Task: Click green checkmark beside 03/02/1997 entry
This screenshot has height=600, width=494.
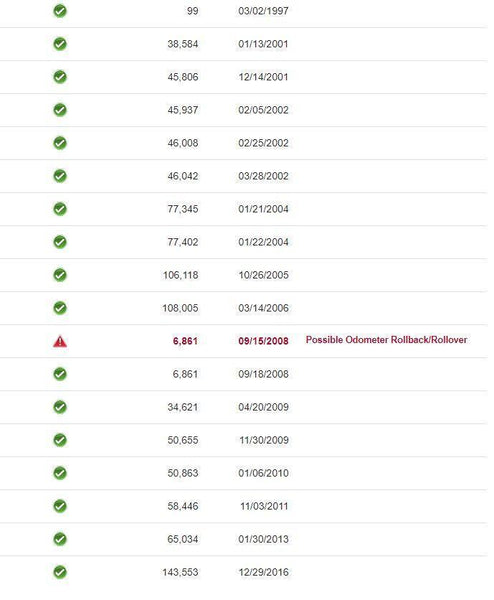Action: [x=60, y=11]
